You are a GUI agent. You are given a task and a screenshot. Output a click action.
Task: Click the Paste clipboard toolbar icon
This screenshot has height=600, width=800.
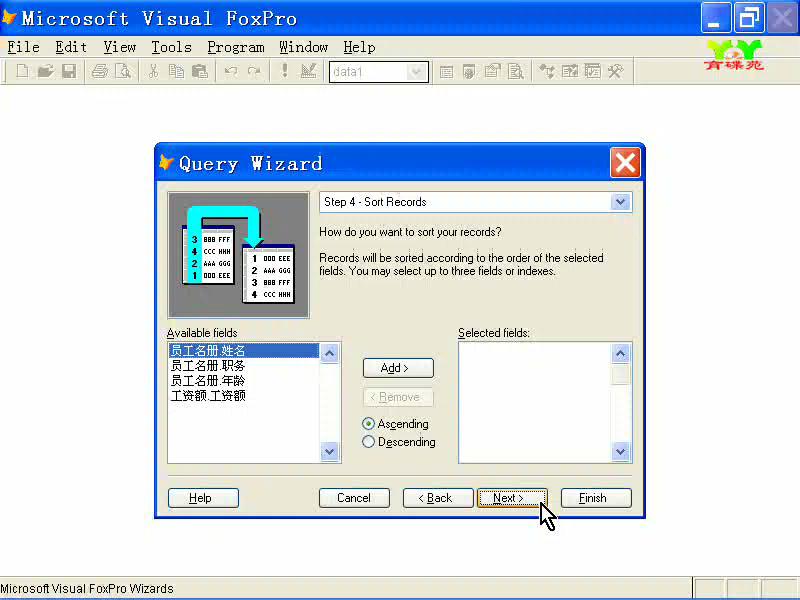[199, 71]
